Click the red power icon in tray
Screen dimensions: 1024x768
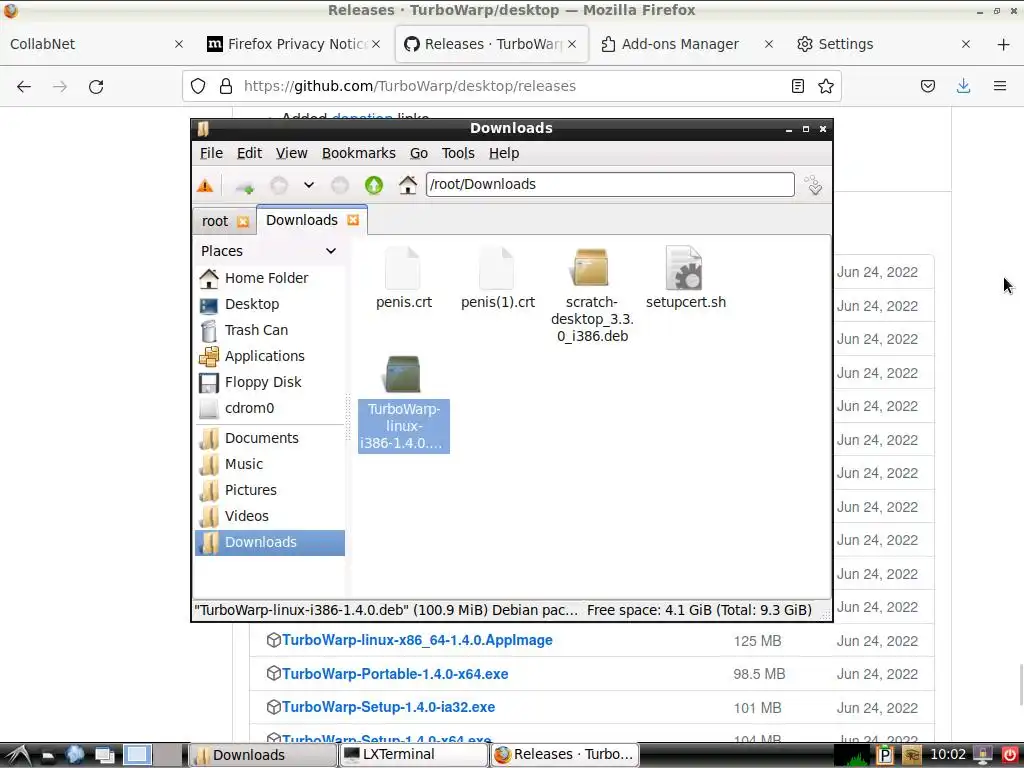coord(1009,756)
